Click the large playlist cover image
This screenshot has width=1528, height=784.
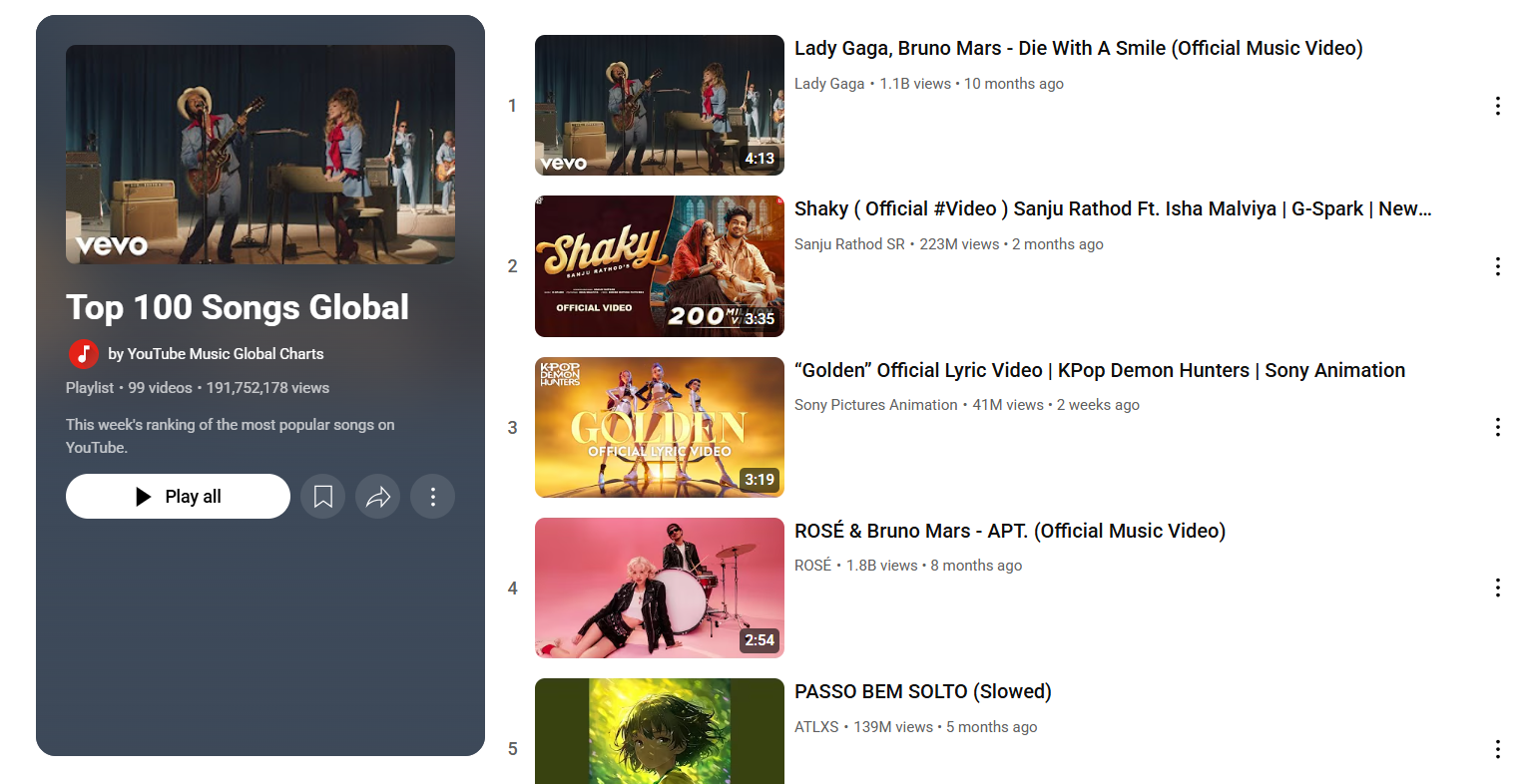(x=260, y=155)
